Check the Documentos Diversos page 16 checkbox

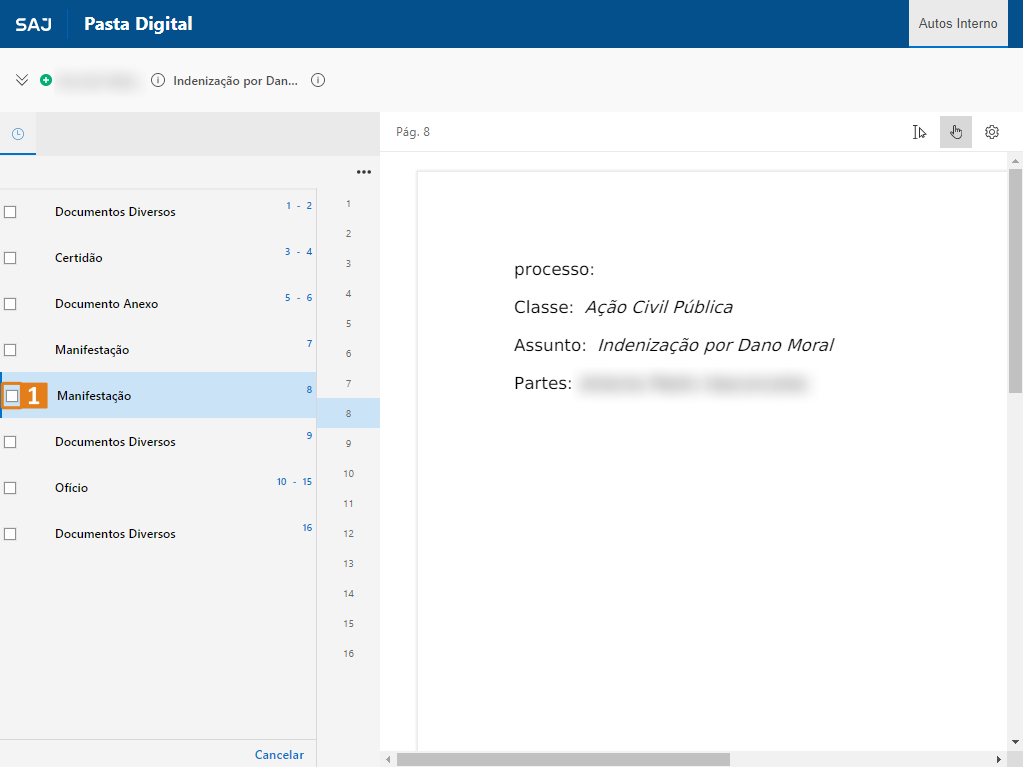pos(10,534)
